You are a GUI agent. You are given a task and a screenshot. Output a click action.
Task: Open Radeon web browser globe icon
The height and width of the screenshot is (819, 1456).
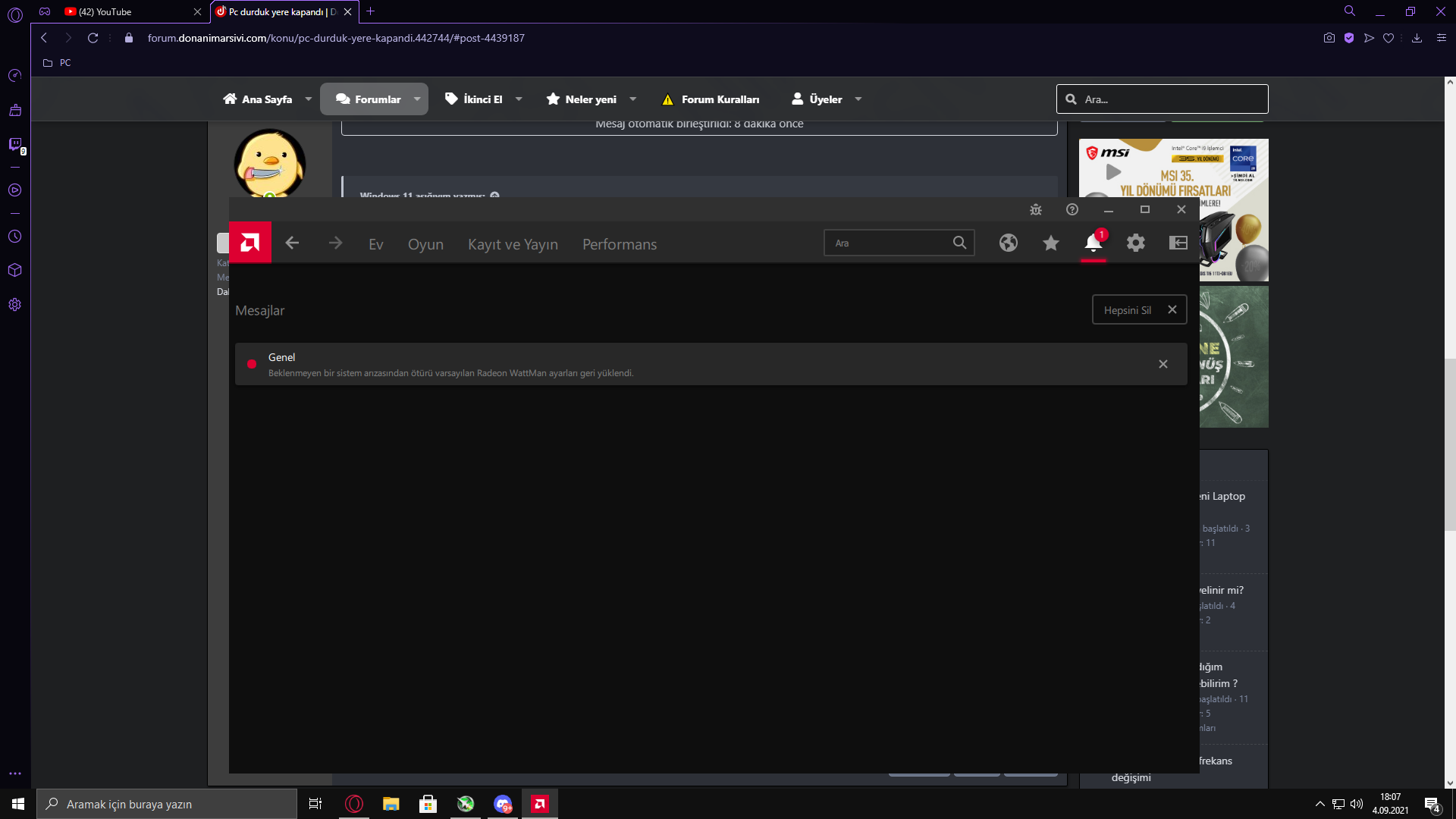click(x=1008, y=243)
